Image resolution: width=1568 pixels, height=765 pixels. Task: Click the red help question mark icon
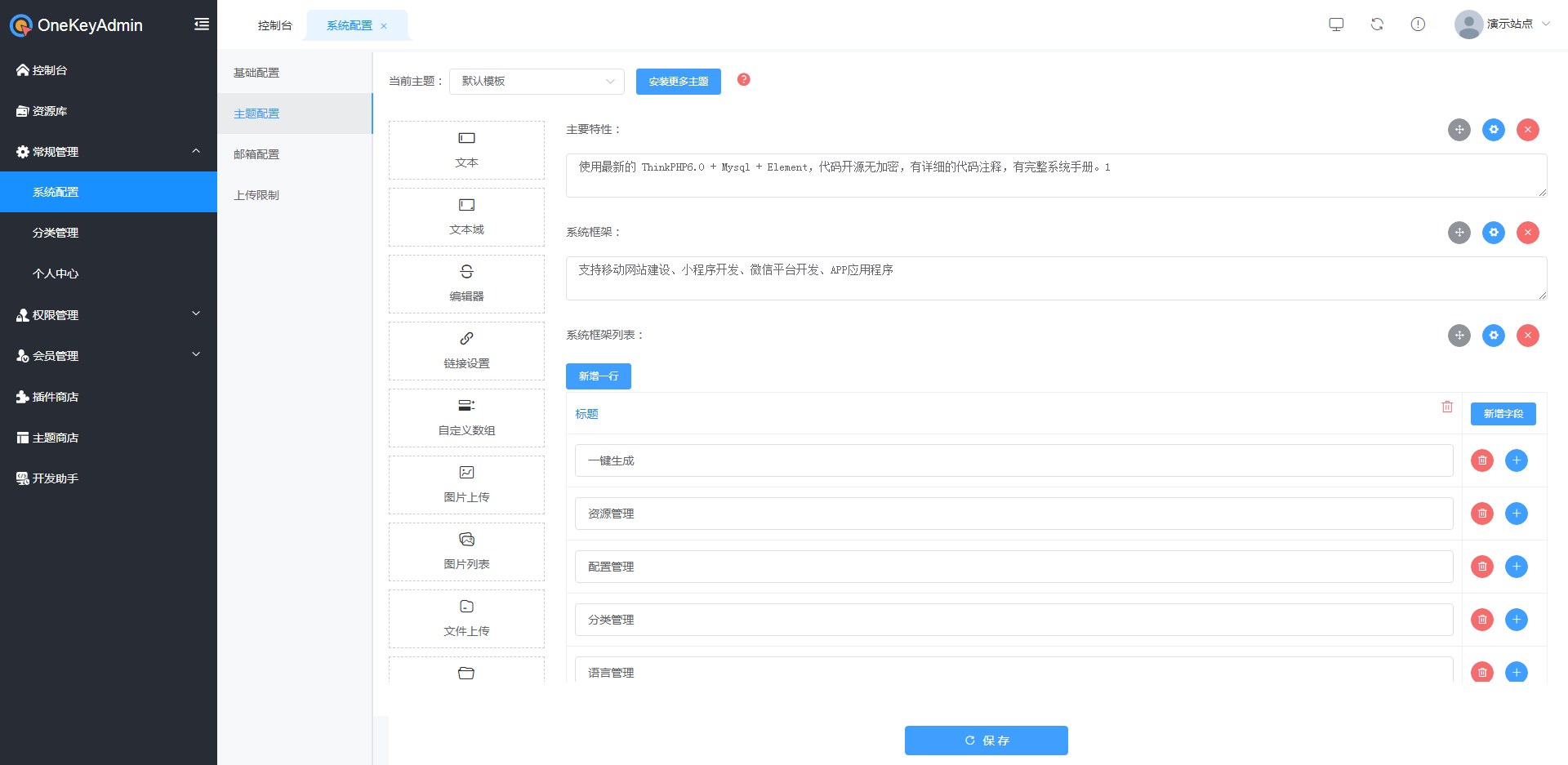(x=743, y=79)
